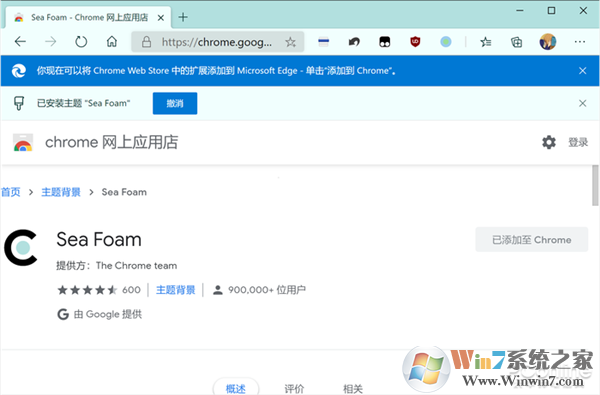
Task: Click the 登录 sign-in link
Action: click(x=578, y=142)
